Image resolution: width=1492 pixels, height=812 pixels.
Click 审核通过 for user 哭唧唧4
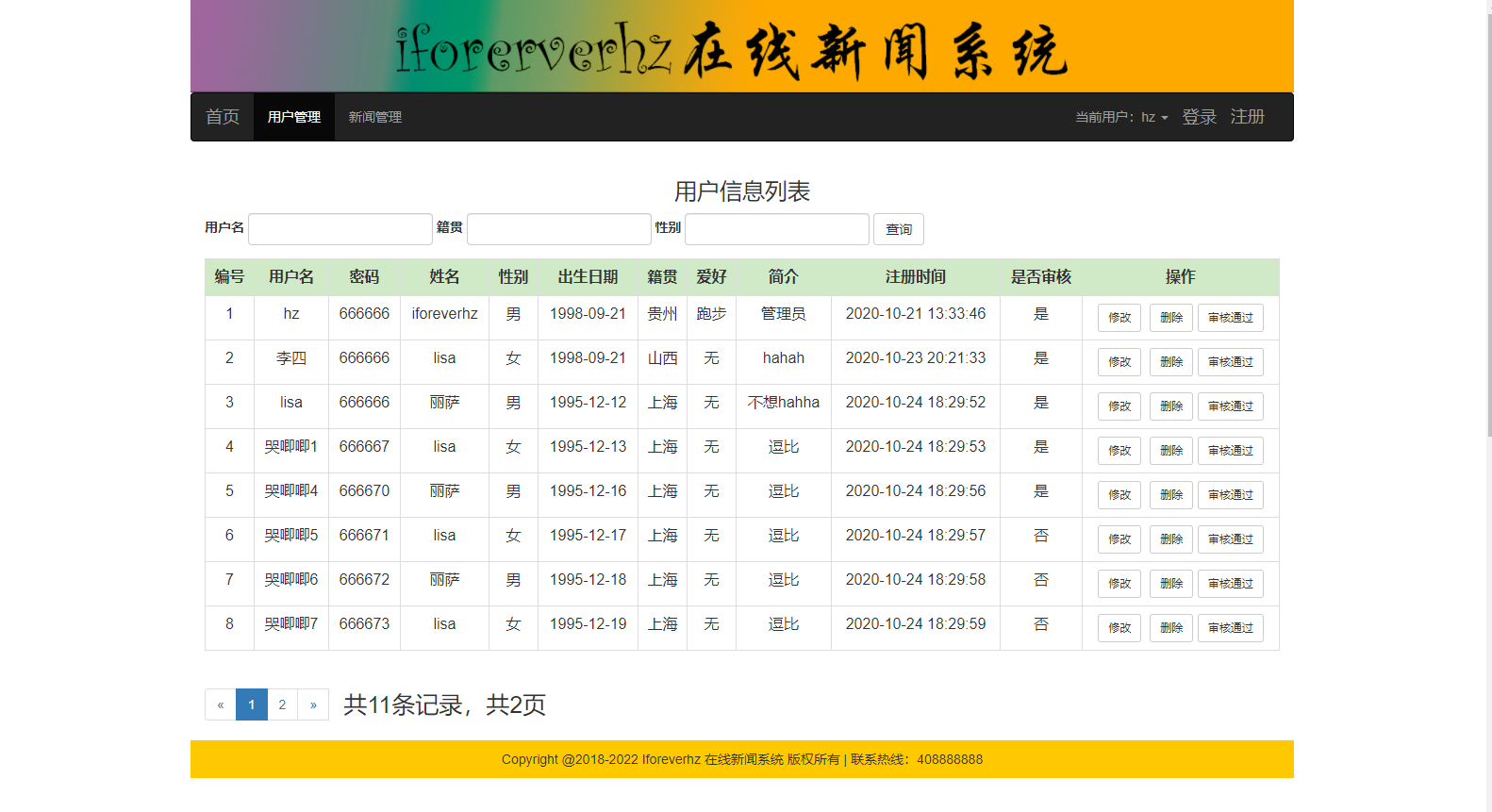[1231, 495]
